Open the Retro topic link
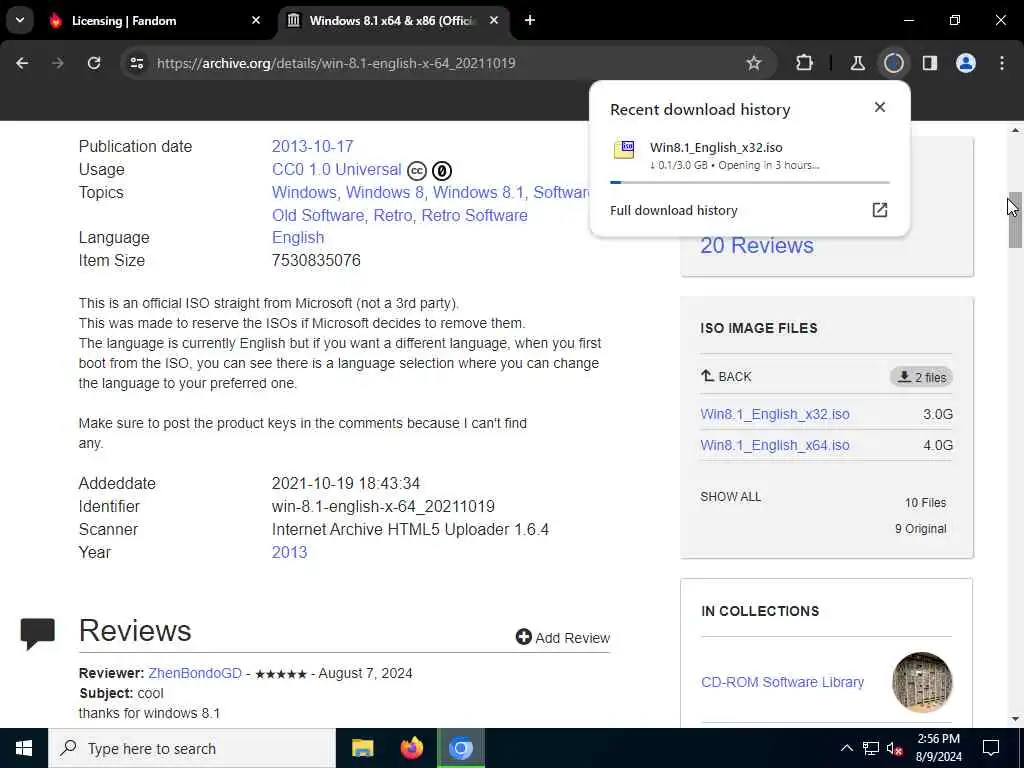1024x768 pixels. pyautogui.click(x=392, y=215)
